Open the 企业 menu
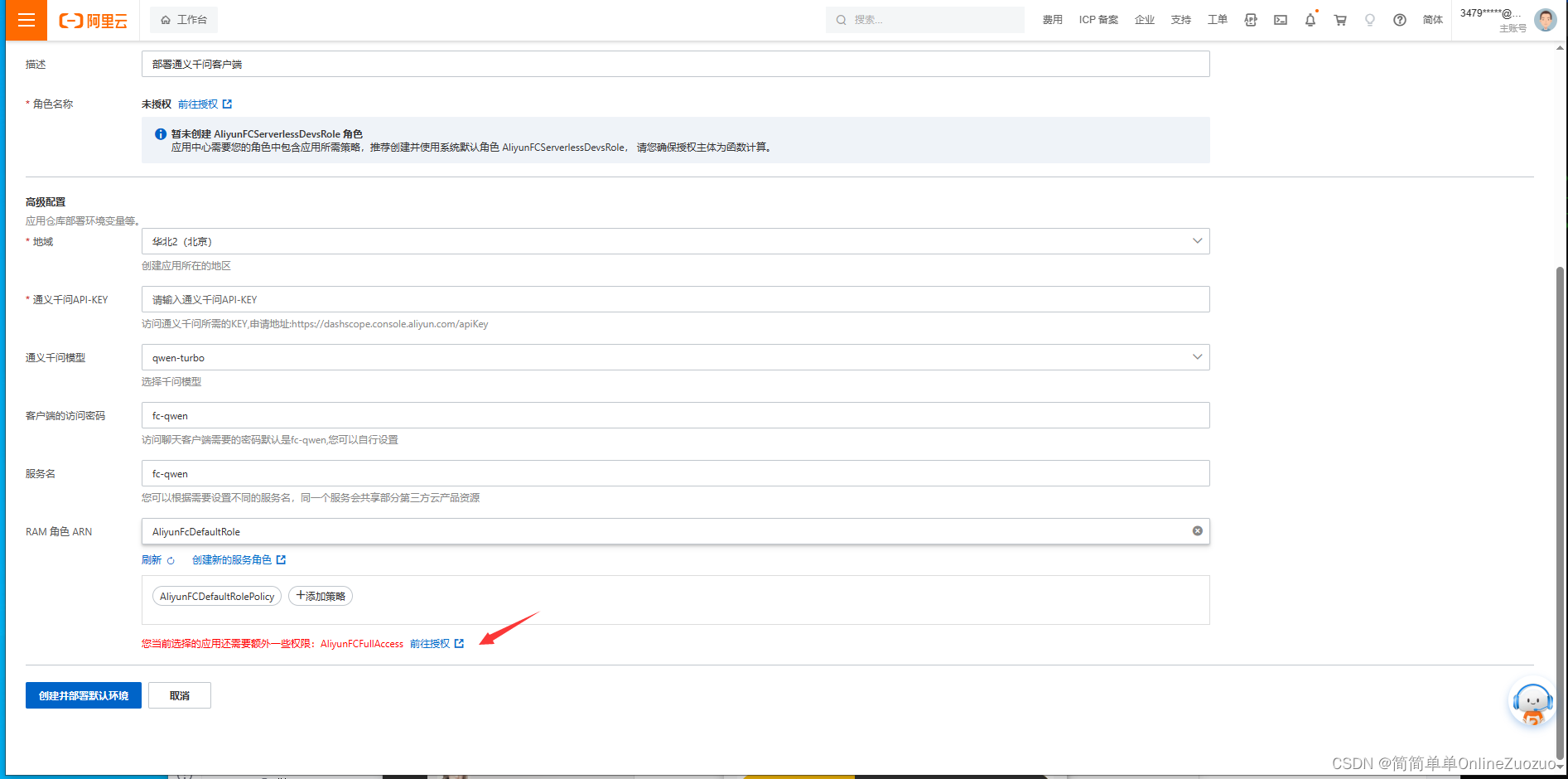Image resolution: width=1568 pixels, height=779 pixels. click(x=1145, y=20)
